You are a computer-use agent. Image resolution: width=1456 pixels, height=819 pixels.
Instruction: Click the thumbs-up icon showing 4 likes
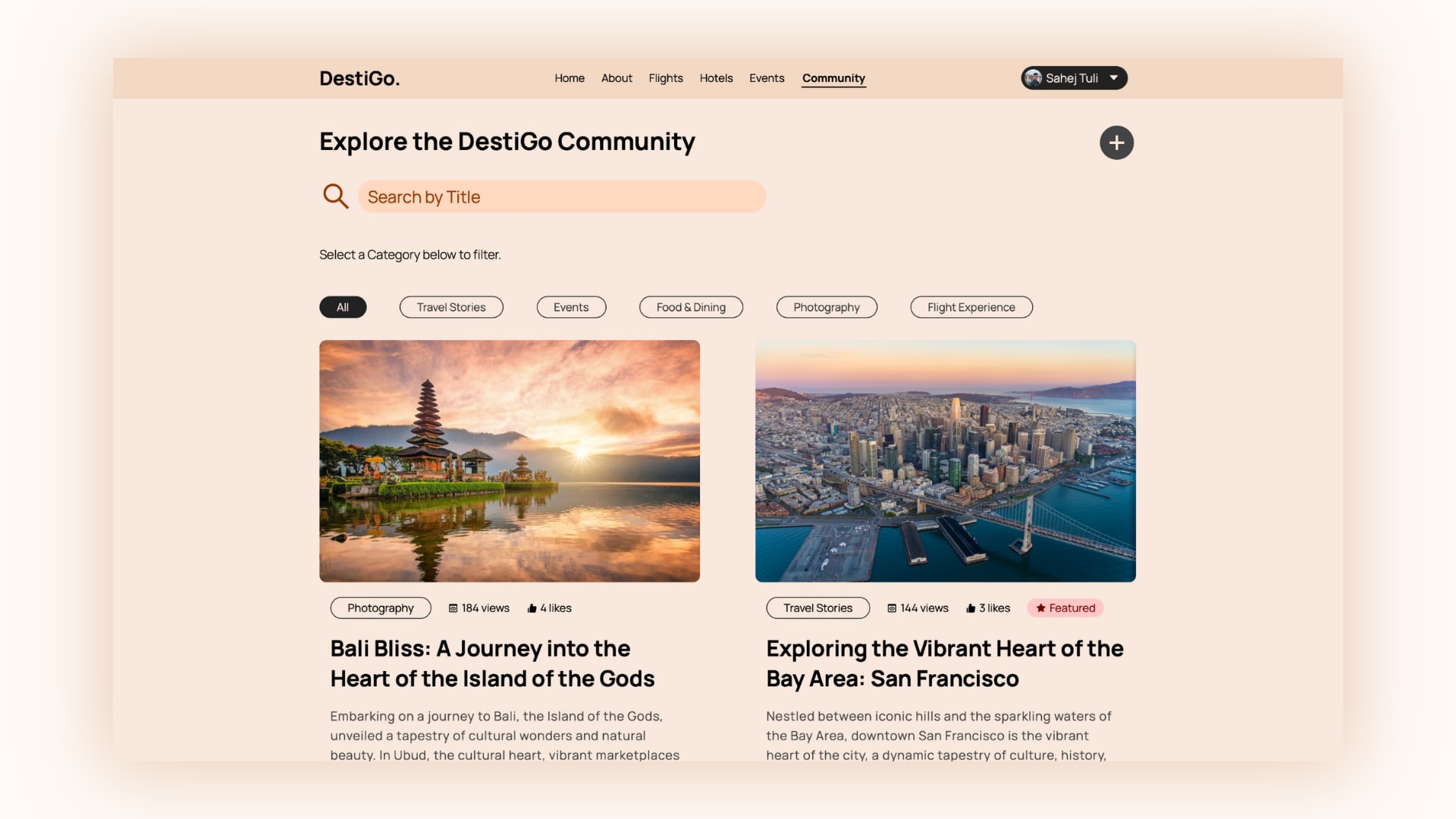click(532, 608)
